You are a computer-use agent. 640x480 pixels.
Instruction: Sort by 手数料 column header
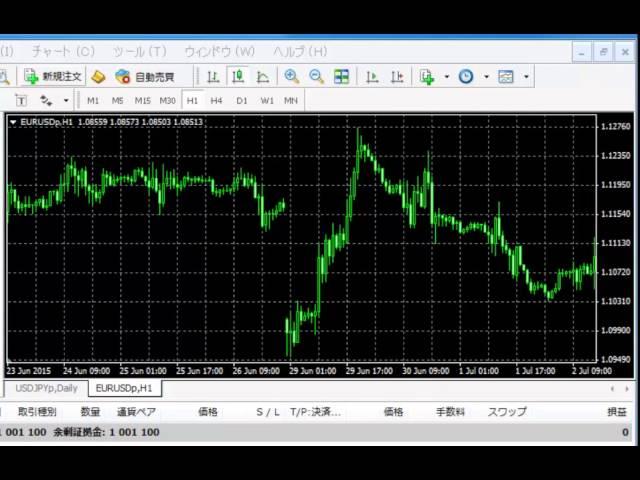pyautogui.click(x=450, y=412)
